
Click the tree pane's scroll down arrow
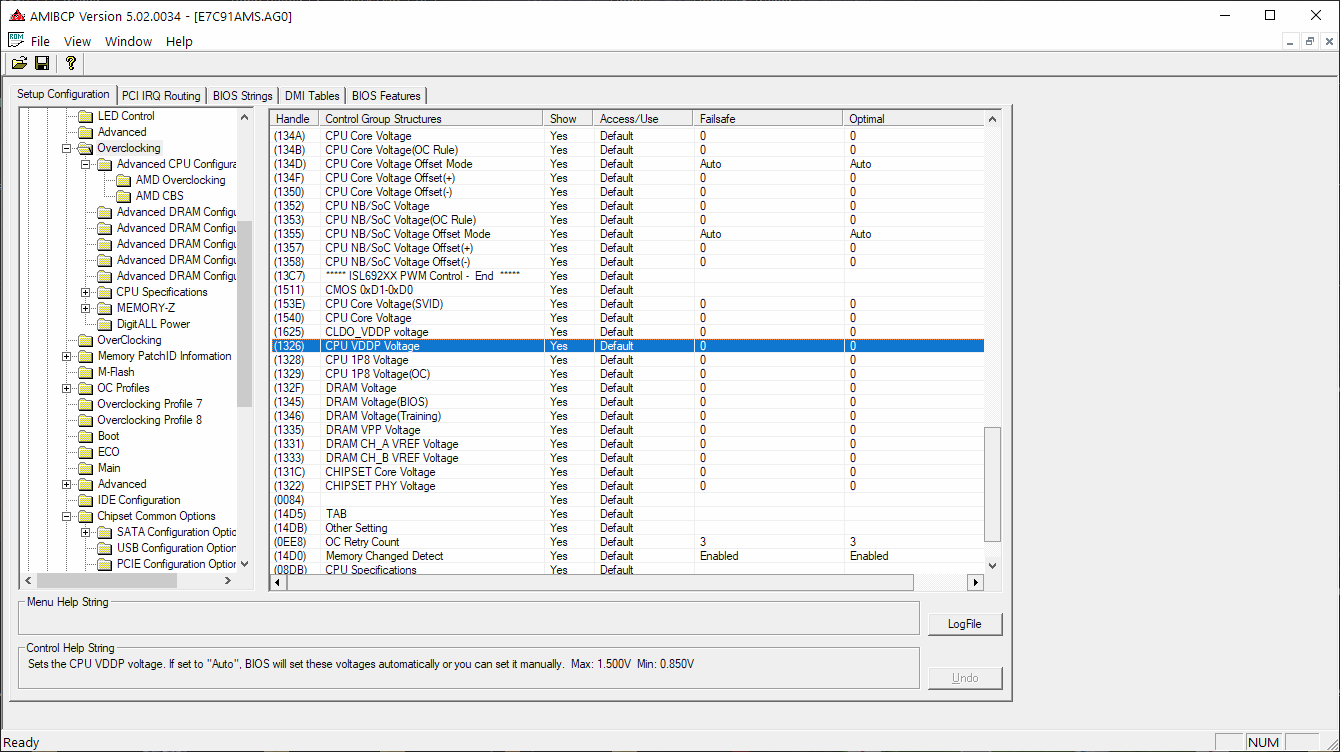click(x=245, y=564)
